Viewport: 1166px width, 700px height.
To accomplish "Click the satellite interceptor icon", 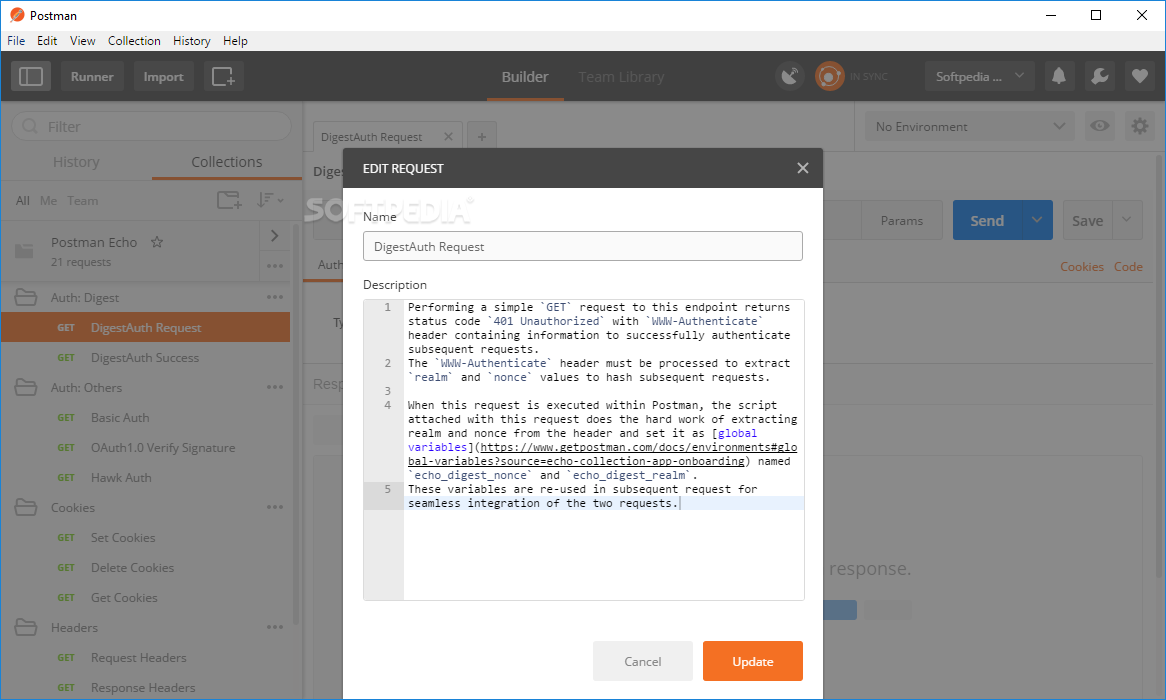I will tap(790, 77).
